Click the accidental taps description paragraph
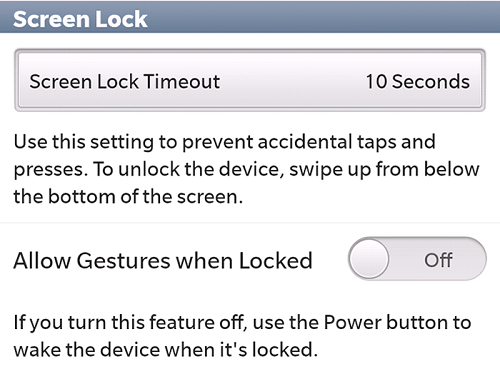 tap(246, 169)
